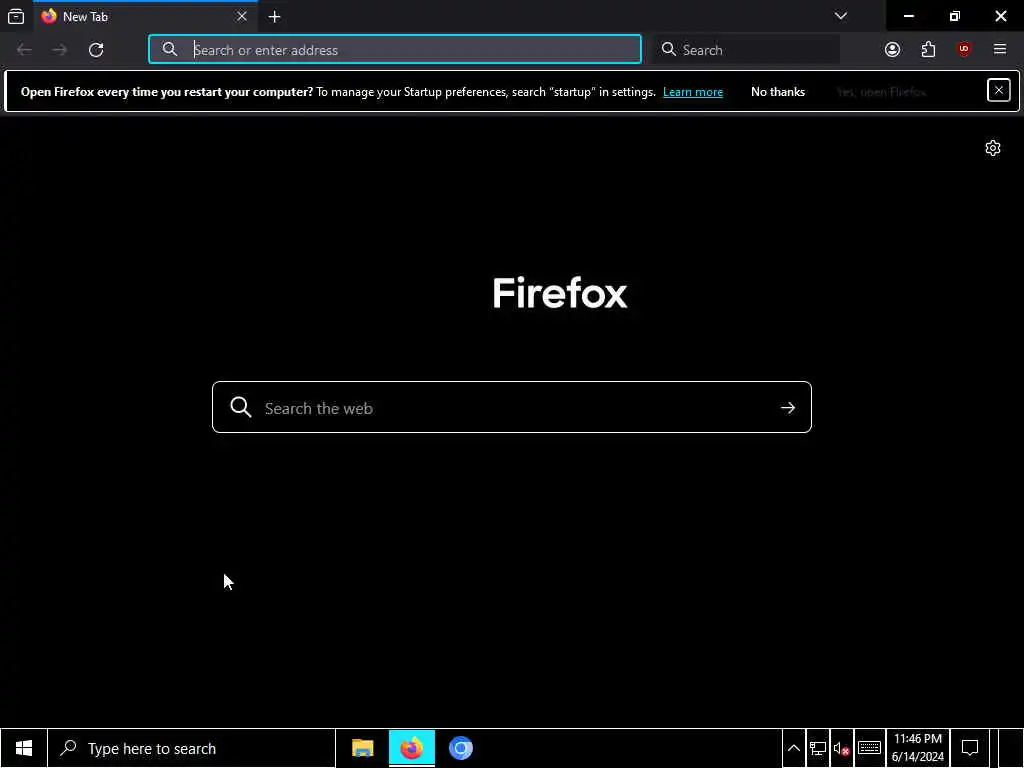The width and height of the screenshot is (1024, 768).
Task: Click Type here to search box
Action: 191,748
